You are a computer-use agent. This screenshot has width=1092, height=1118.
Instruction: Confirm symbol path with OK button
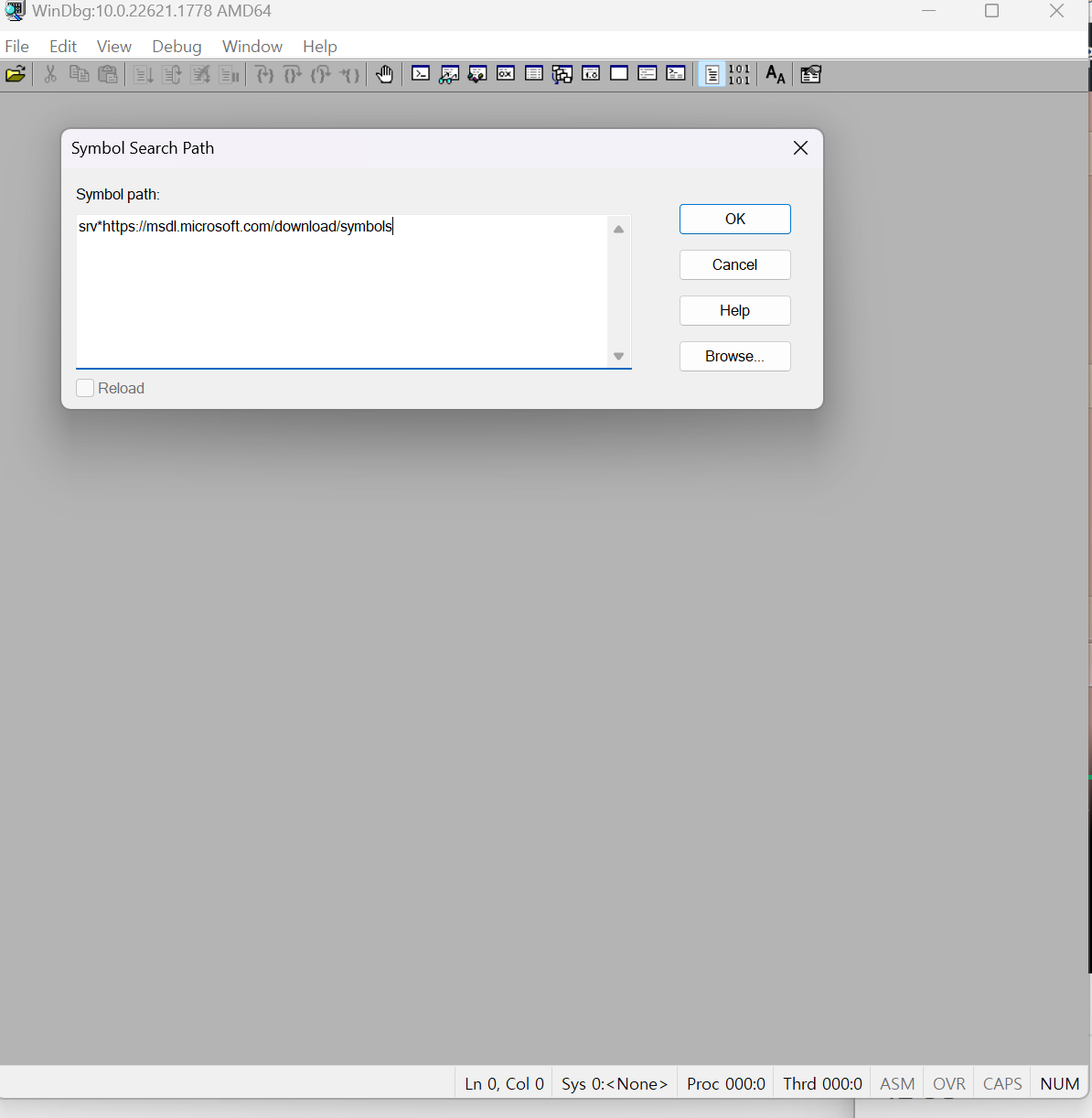click(735, 219)
